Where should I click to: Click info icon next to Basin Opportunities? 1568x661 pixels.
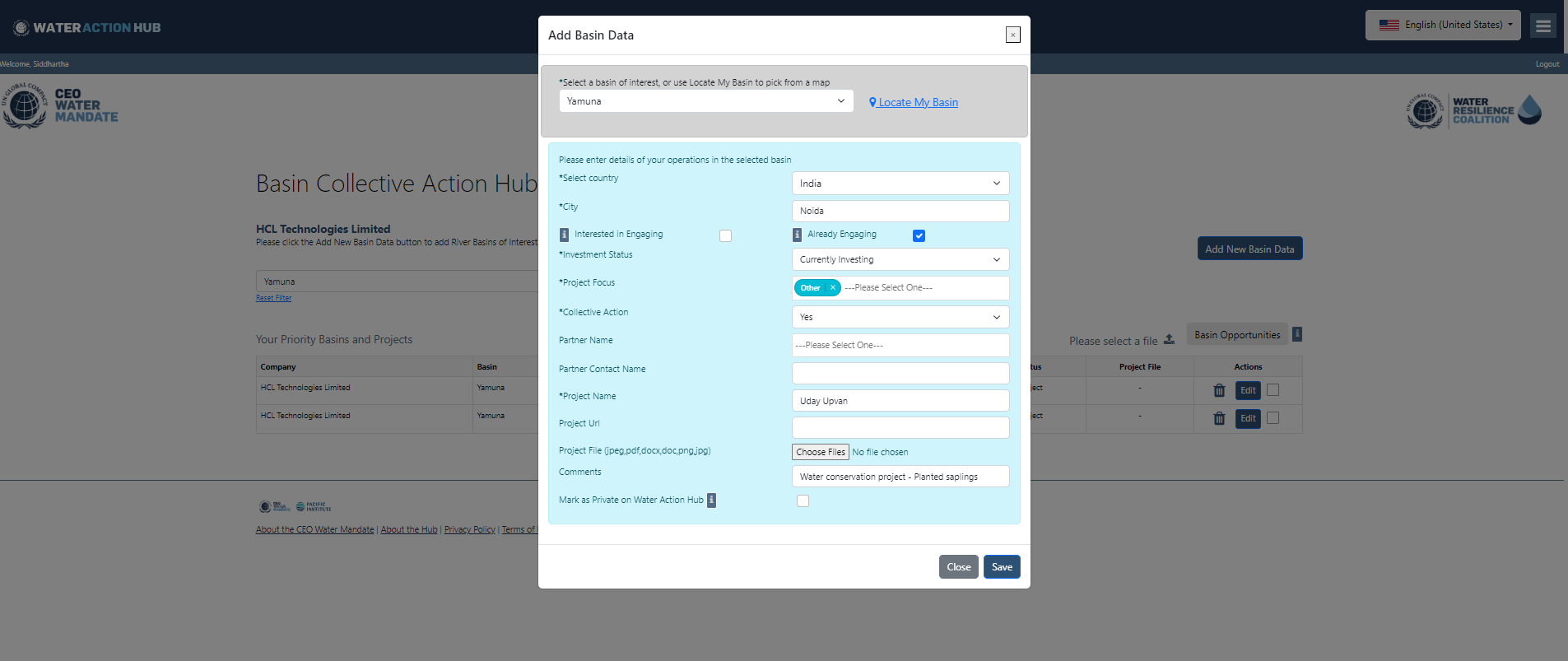(1296, 334)
